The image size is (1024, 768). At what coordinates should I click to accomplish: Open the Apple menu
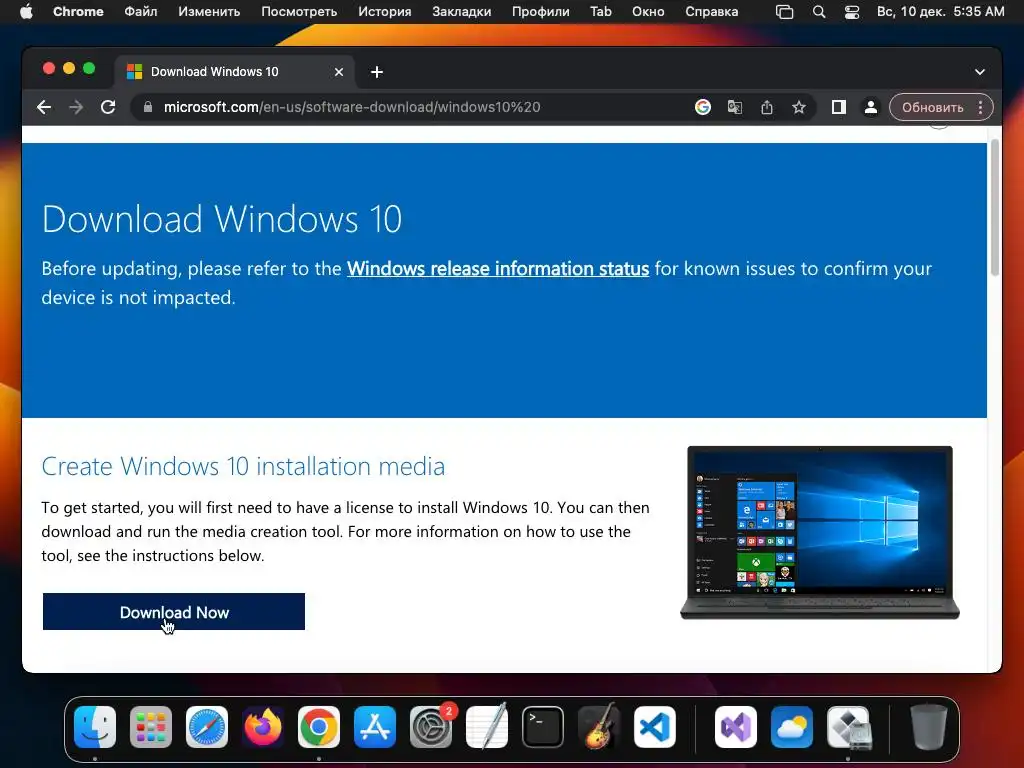coord(26,12)
